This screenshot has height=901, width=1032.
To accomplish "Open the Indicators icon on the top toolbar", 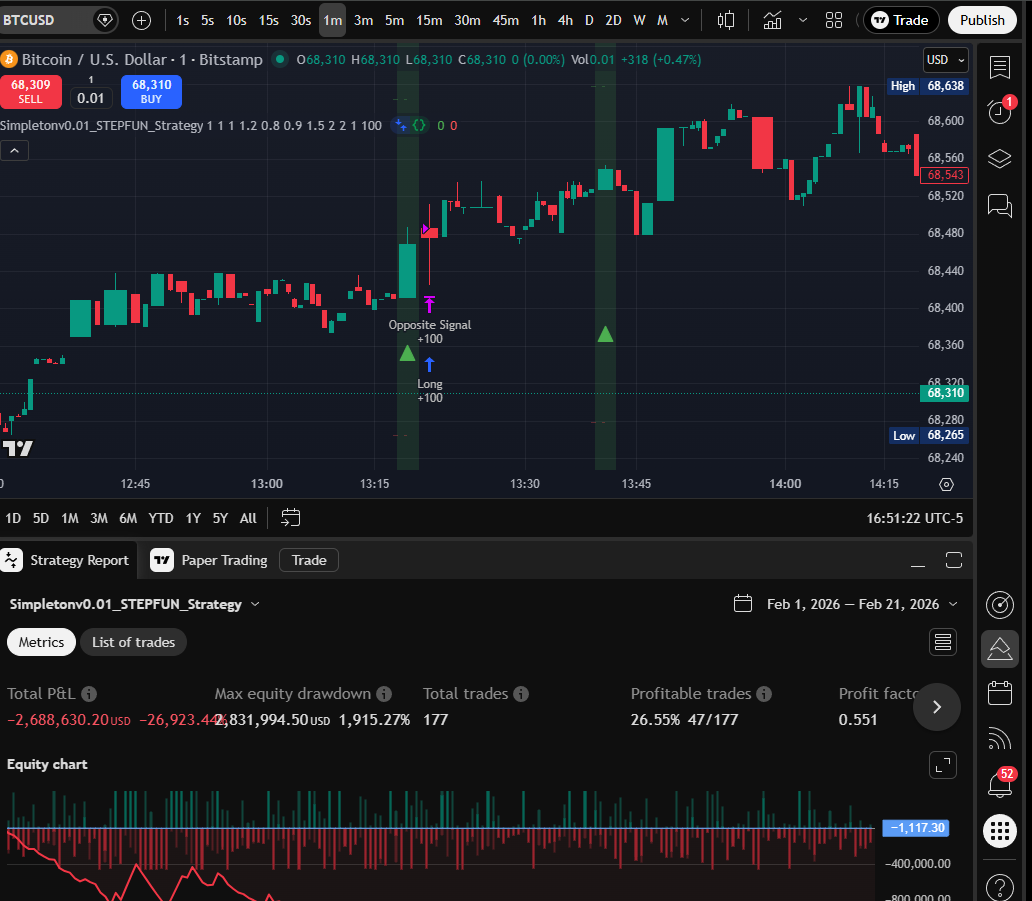I will [773, 20].
